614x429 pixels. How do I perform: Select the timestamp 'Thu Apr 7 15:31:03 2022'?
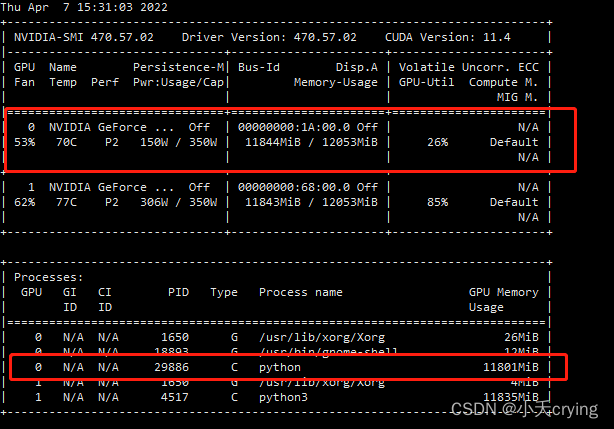click(84, 7)
